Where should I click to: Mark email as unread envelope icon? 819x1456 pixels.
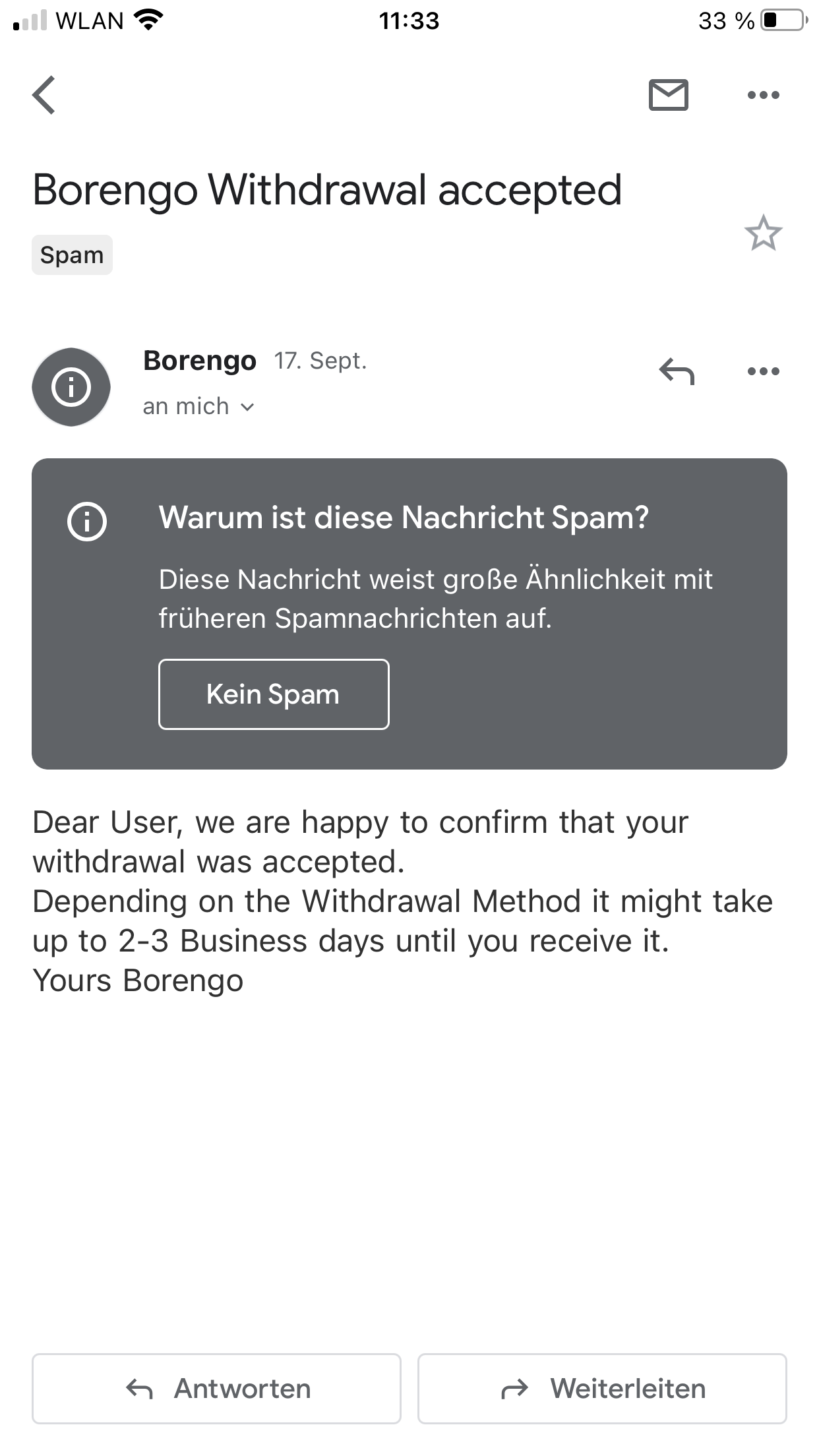[668, 95]
